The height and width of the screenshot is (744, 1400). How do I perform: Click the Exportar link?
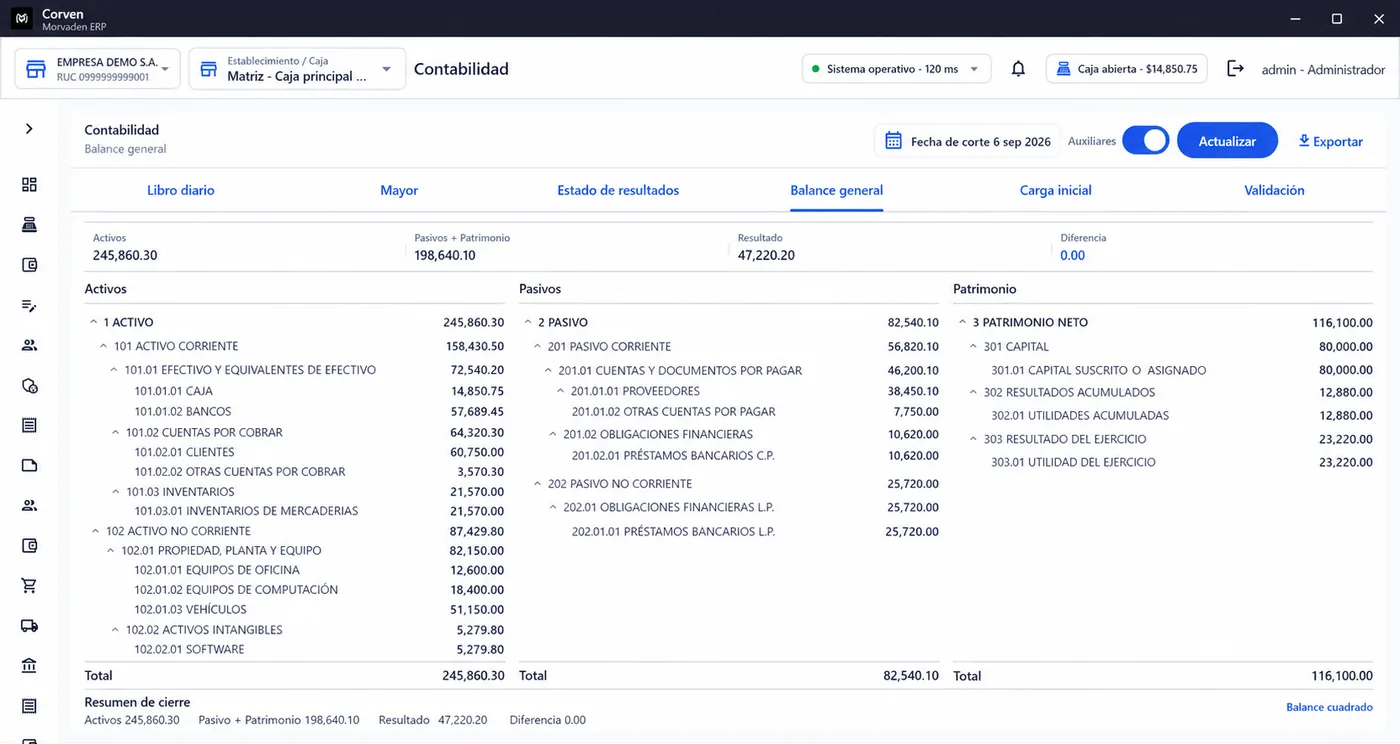point(1331,141)
